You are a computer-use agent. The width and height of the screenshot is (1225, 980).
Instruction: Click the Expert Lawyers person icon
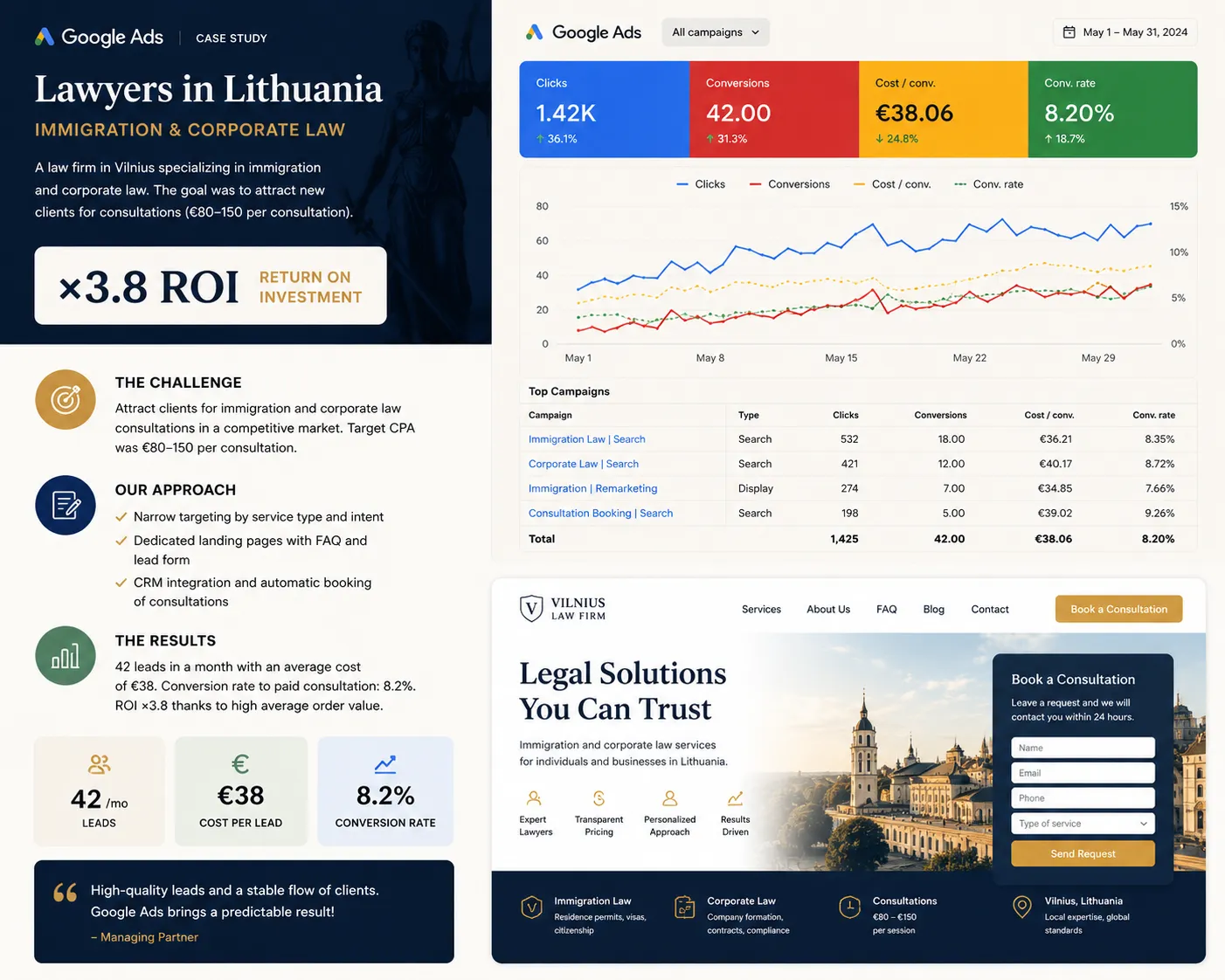[x=534, y=798]
